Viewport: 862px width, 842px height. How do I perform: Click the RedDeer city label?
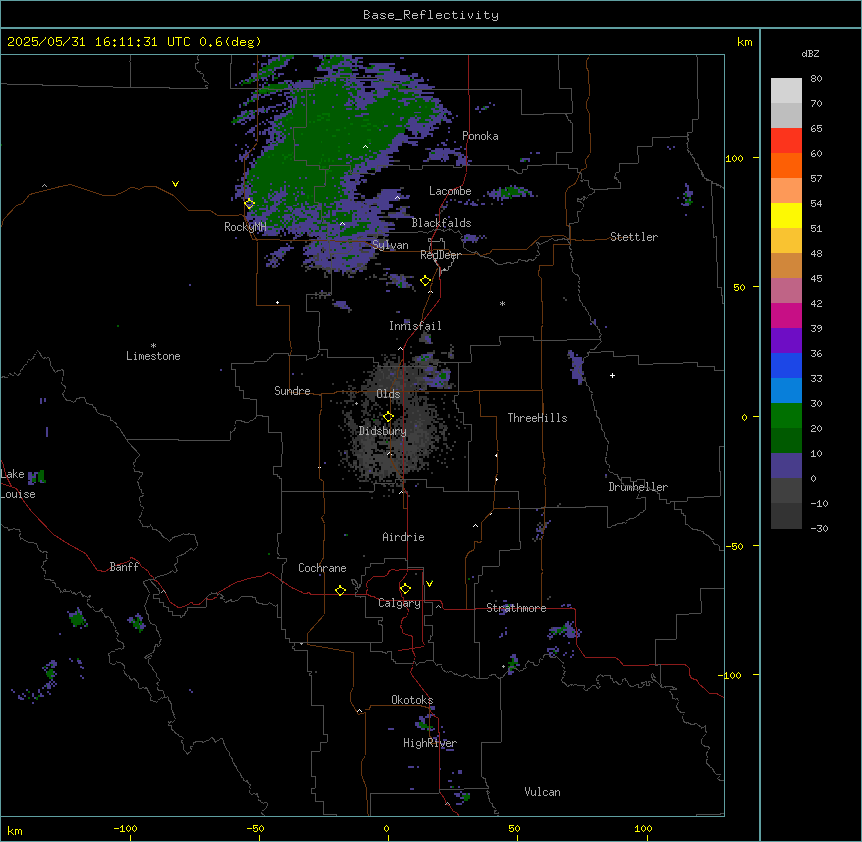click(x=440, y=255)
